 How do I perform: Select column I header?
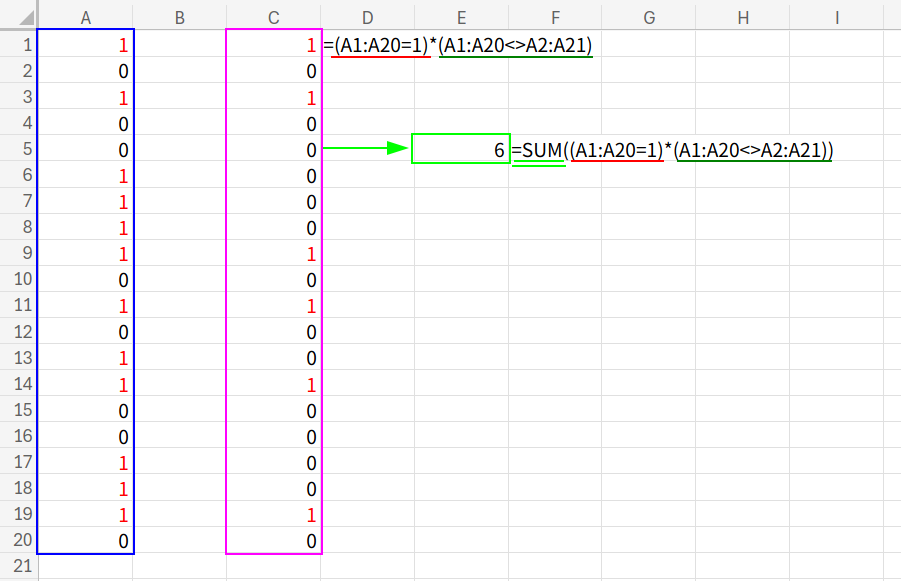(836, 17)
